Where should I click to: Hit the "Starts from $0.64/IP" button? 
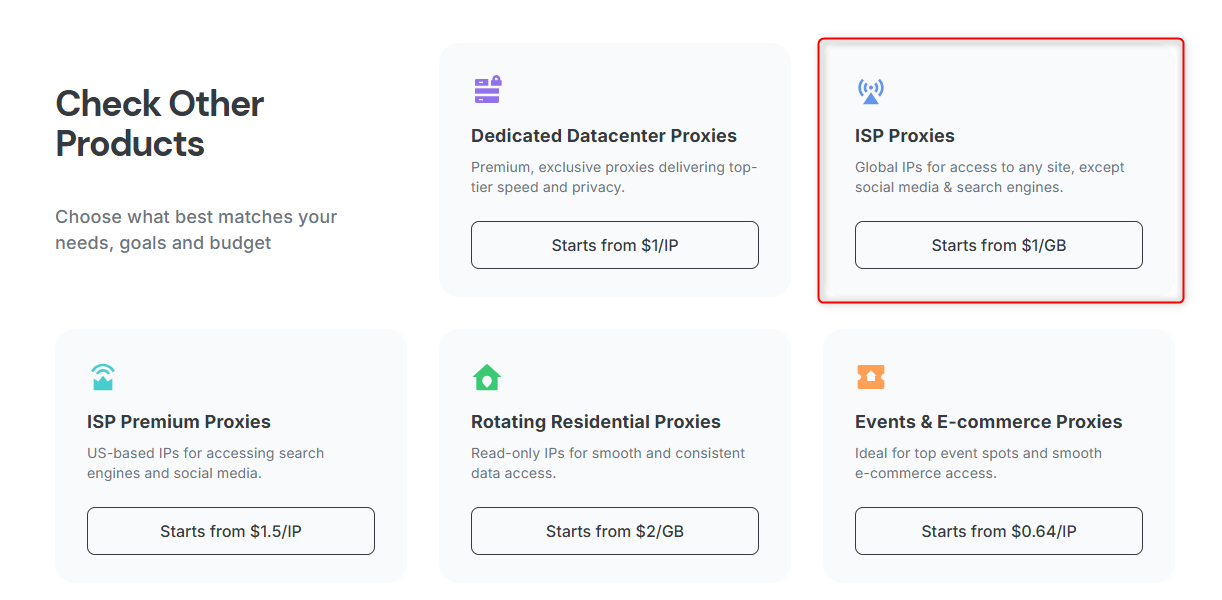click(999, 531)
